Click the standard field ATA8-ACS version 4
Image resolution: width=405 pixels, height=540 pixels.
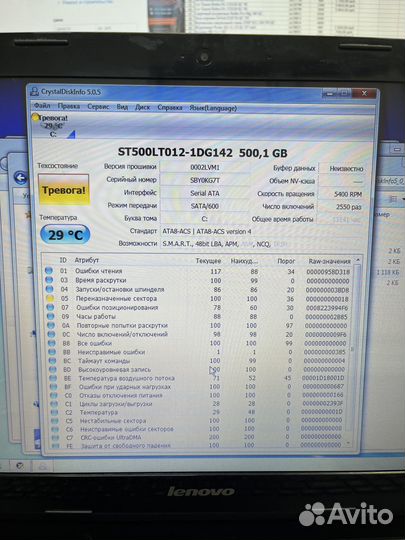point(262,231)
